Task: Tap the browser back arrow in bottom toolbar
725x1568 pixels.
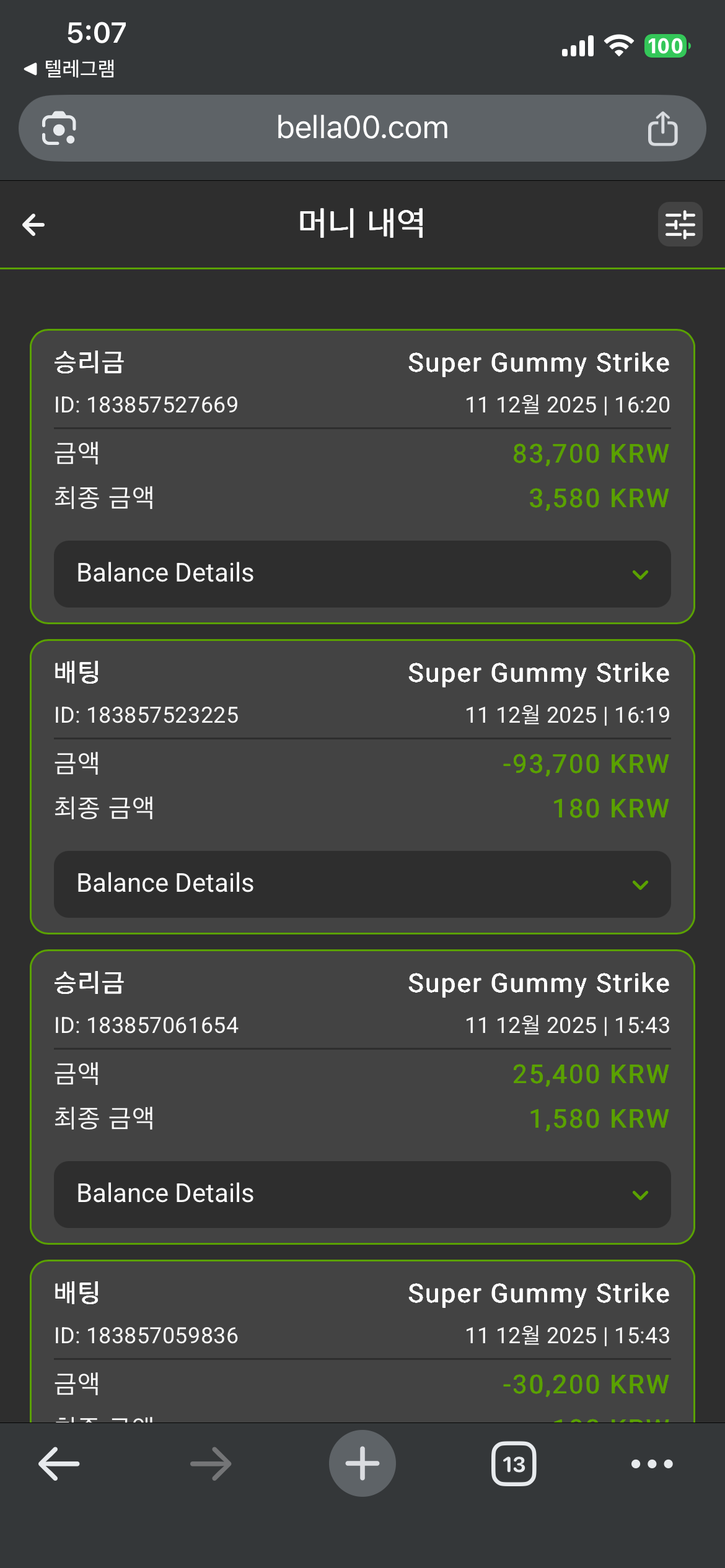Action: [x=59, y=1464]
